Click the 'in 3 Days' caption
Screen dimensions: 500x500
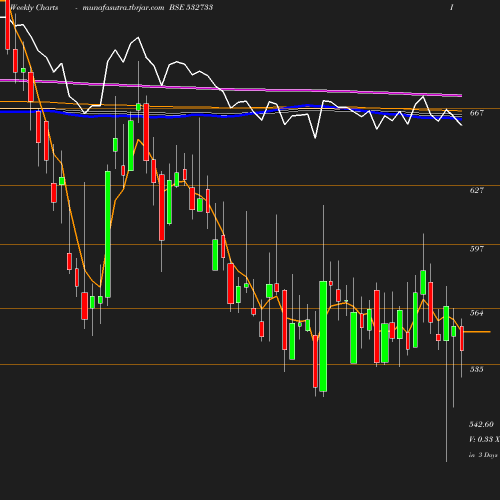pos(483,455)
